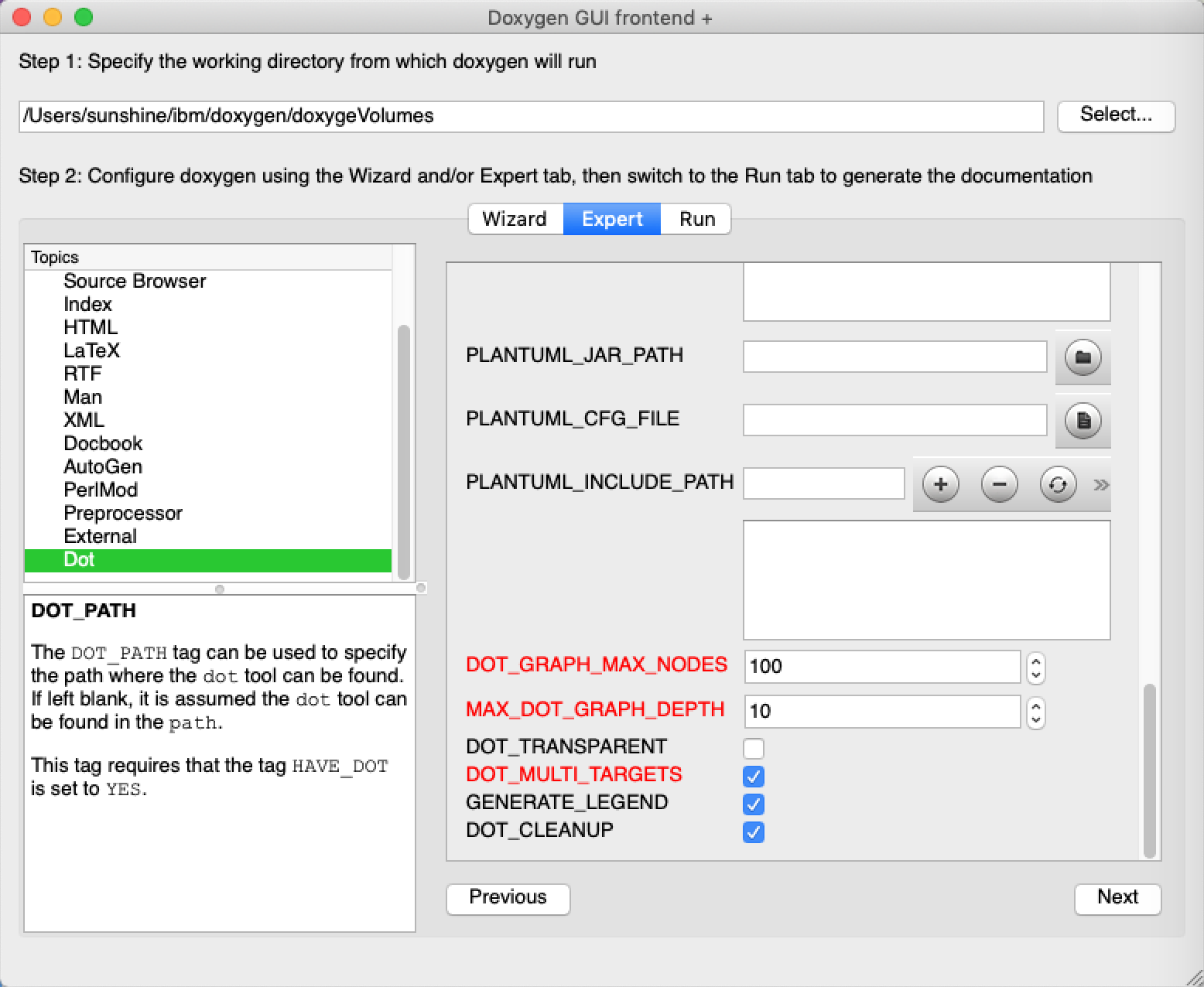Viewport: 1204px width, 987px height.
Task: Click Select... to choose working directory
Action: pos(1116,115)
